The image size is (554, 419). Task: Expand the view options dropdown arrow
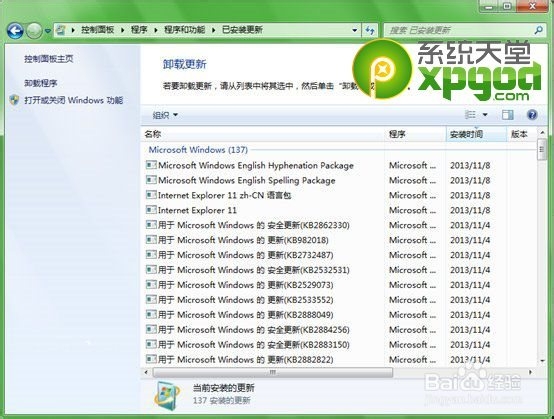point(485,115)
